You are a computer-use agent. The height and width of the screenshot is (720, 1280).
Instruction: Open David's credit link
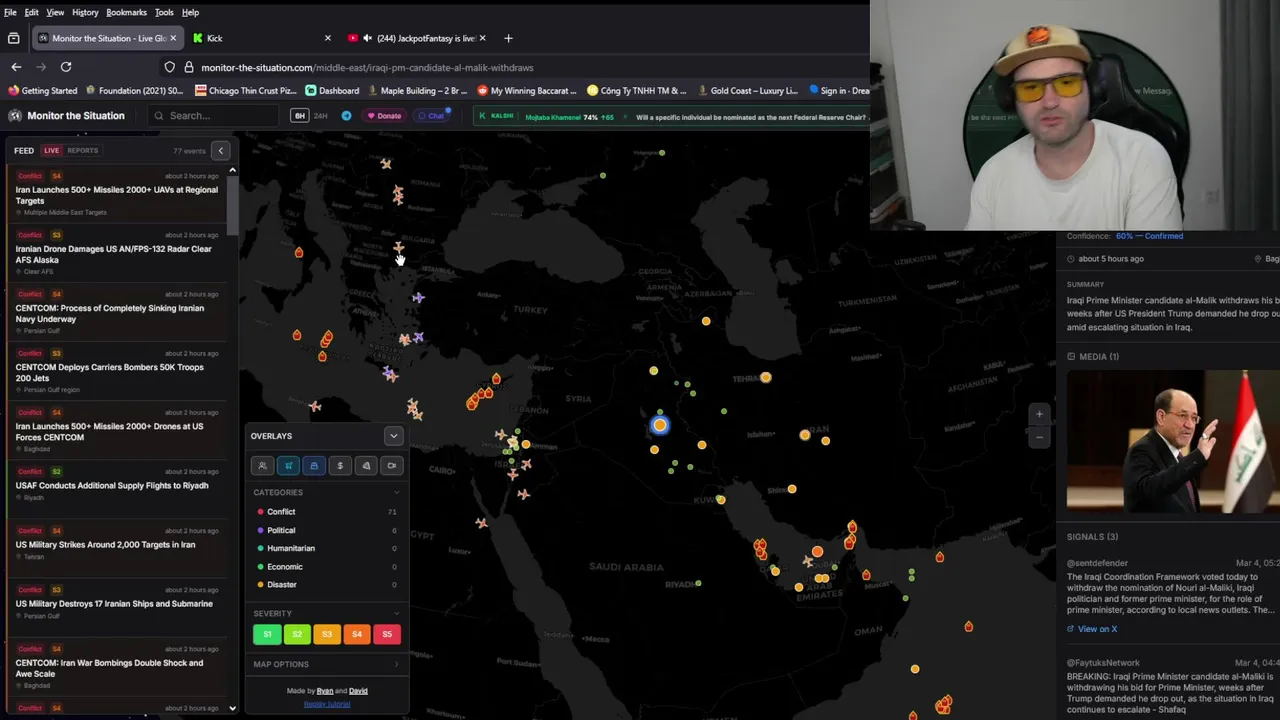(358, 691)
